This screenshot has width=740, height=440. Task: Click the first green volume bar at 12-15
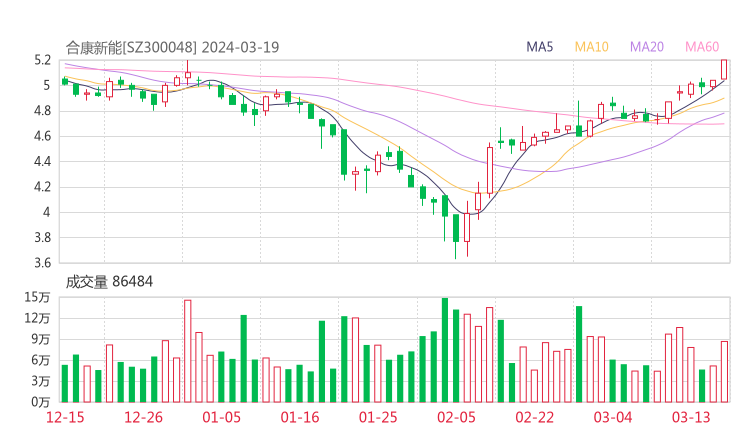(65, 383)
